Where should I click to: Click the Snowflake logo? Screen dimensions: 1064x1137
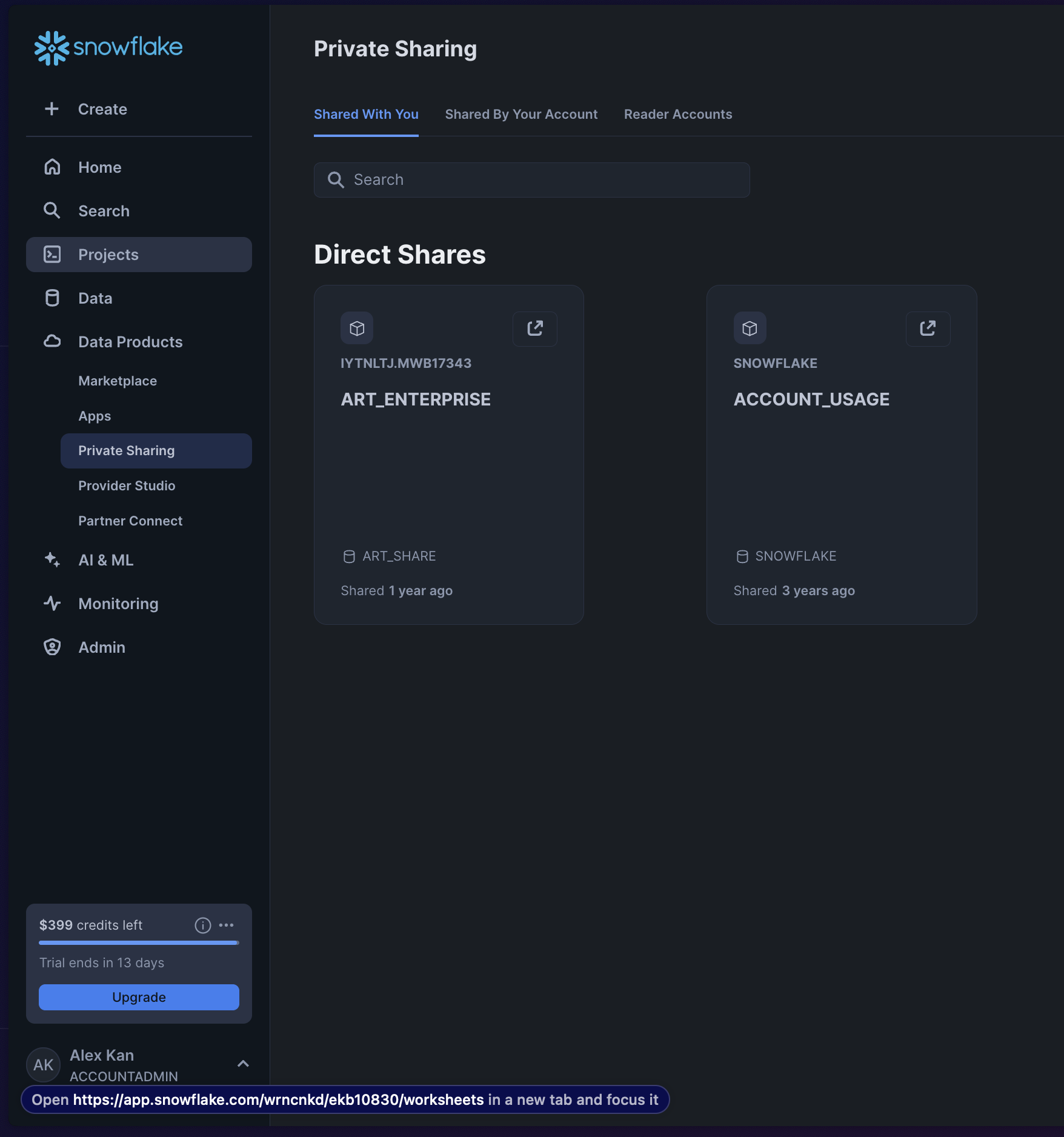coord(108,48)
